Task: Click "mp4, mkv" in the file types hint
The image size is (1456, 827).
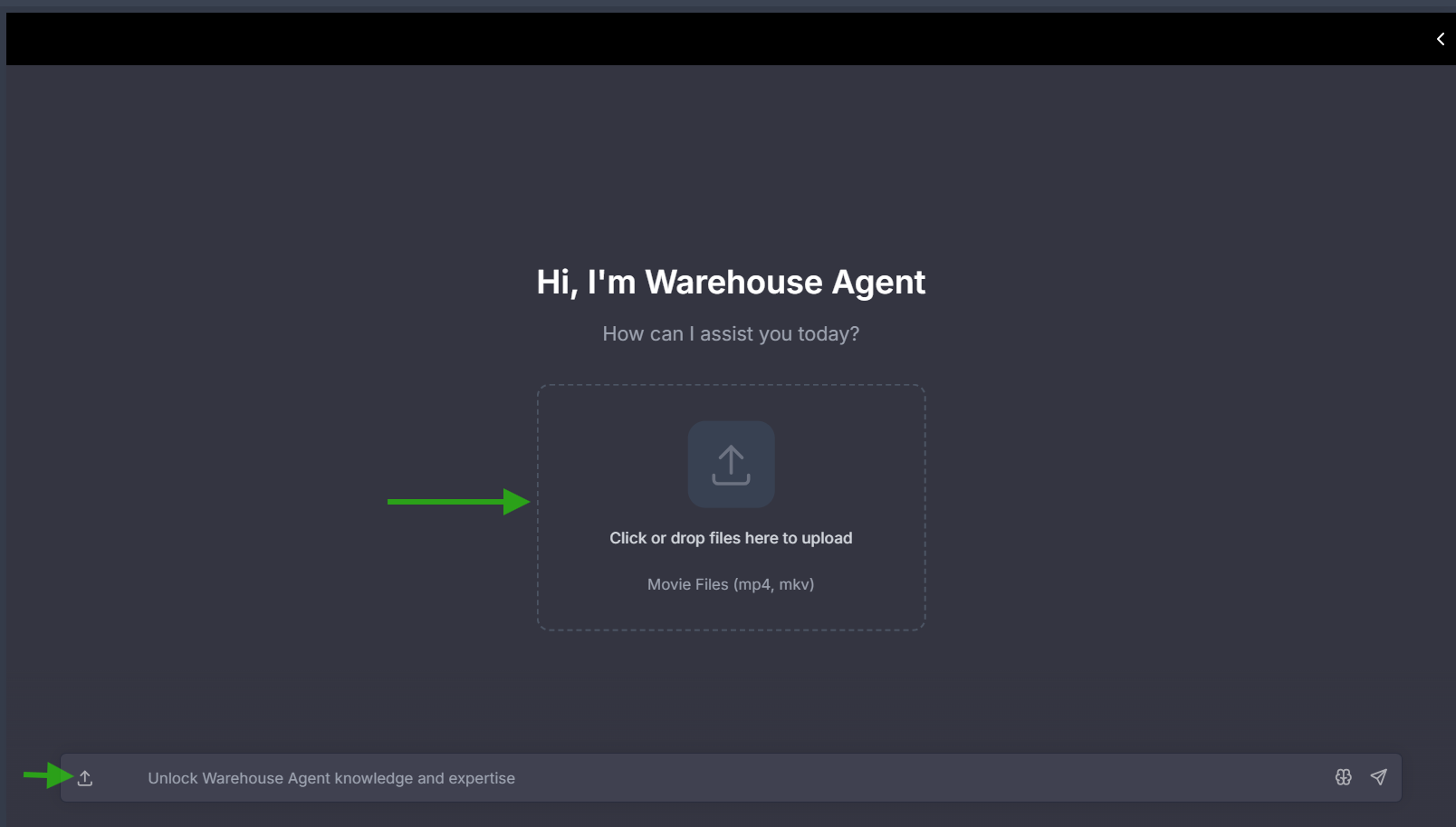Action: point(773,584)
